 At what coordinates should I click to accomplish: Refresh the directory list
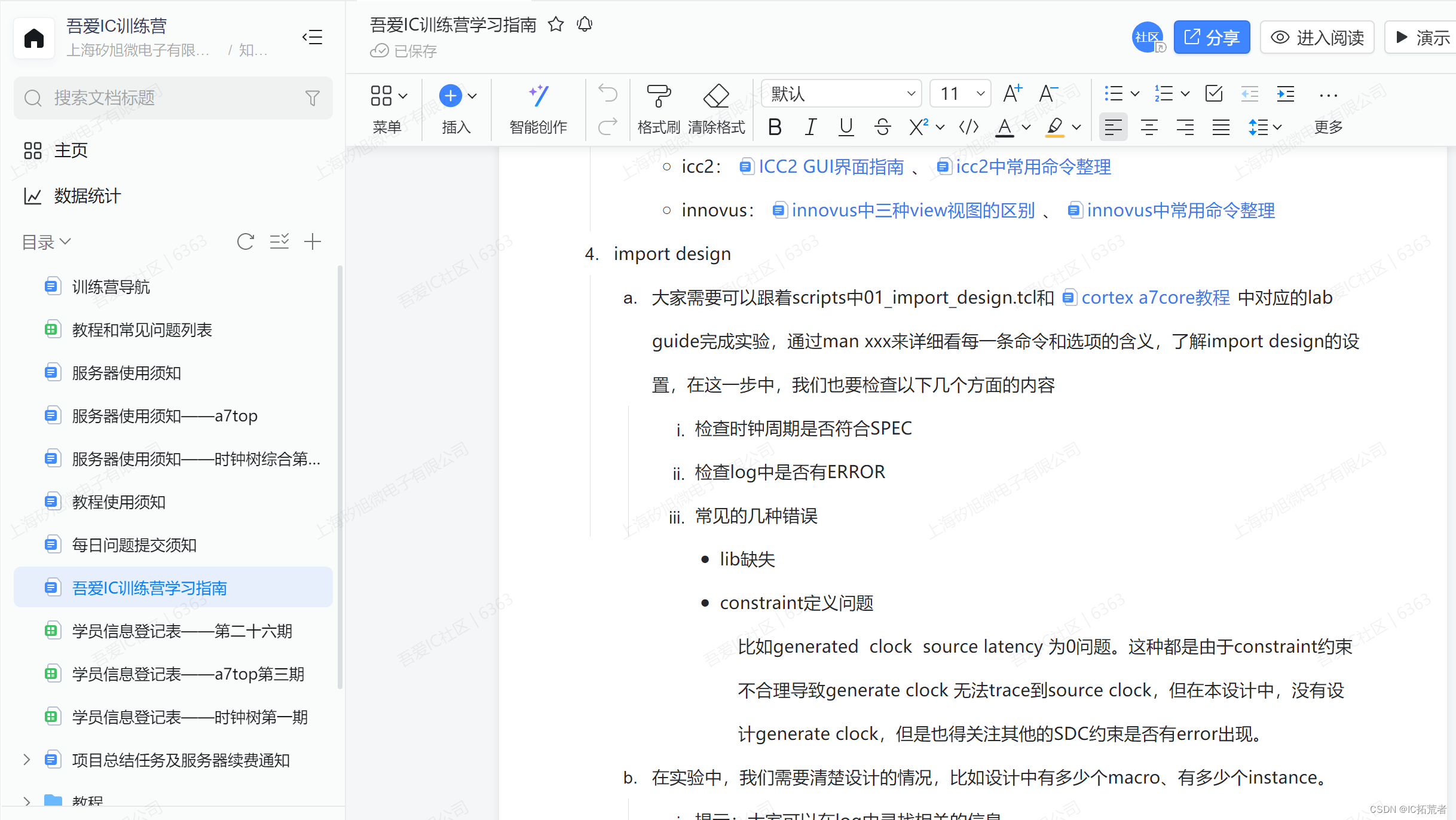coord(246,241)
